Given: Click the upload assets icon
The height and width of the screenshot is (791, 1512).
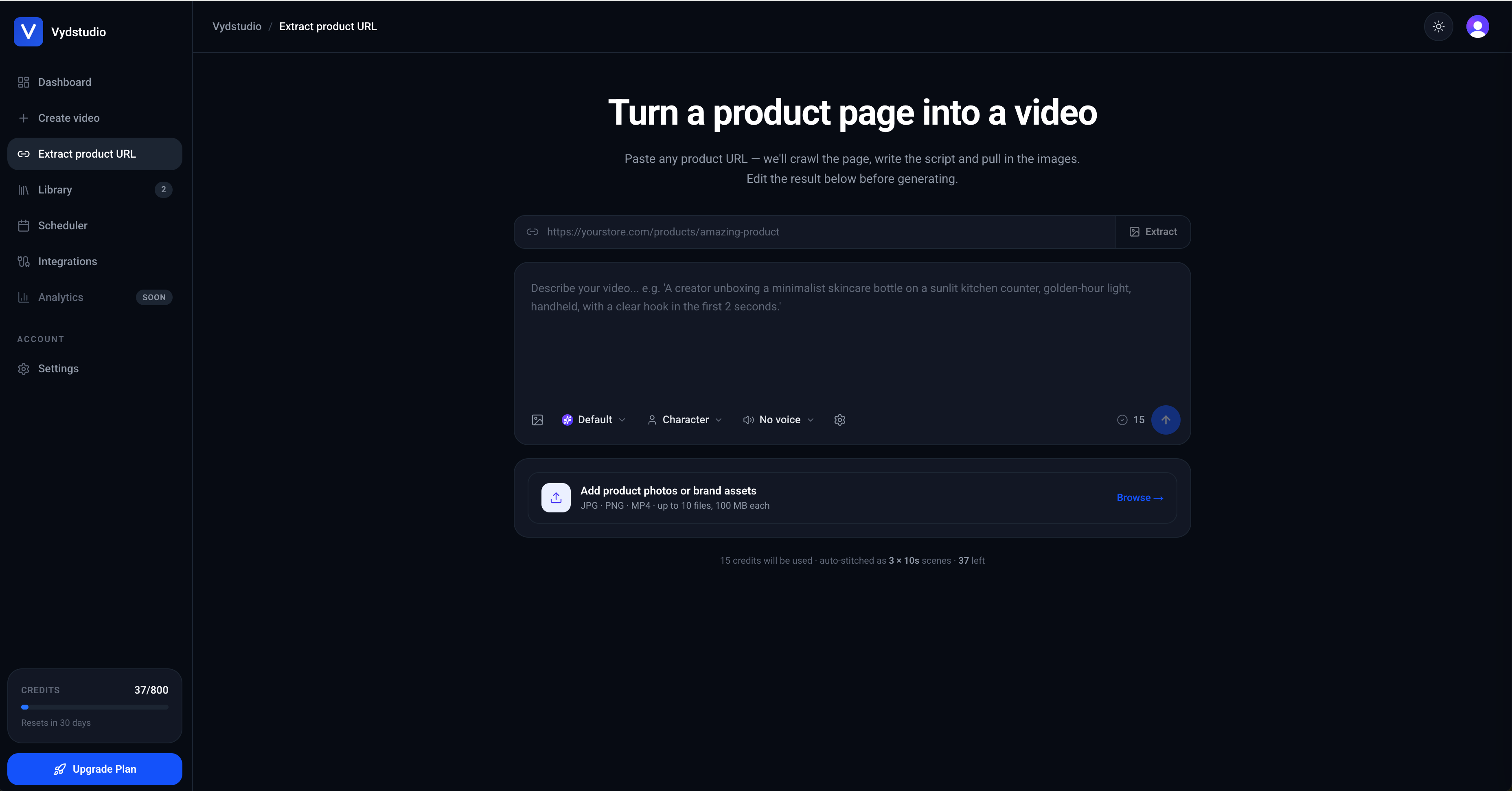Looking at the screenshot, I should point(556,498).
